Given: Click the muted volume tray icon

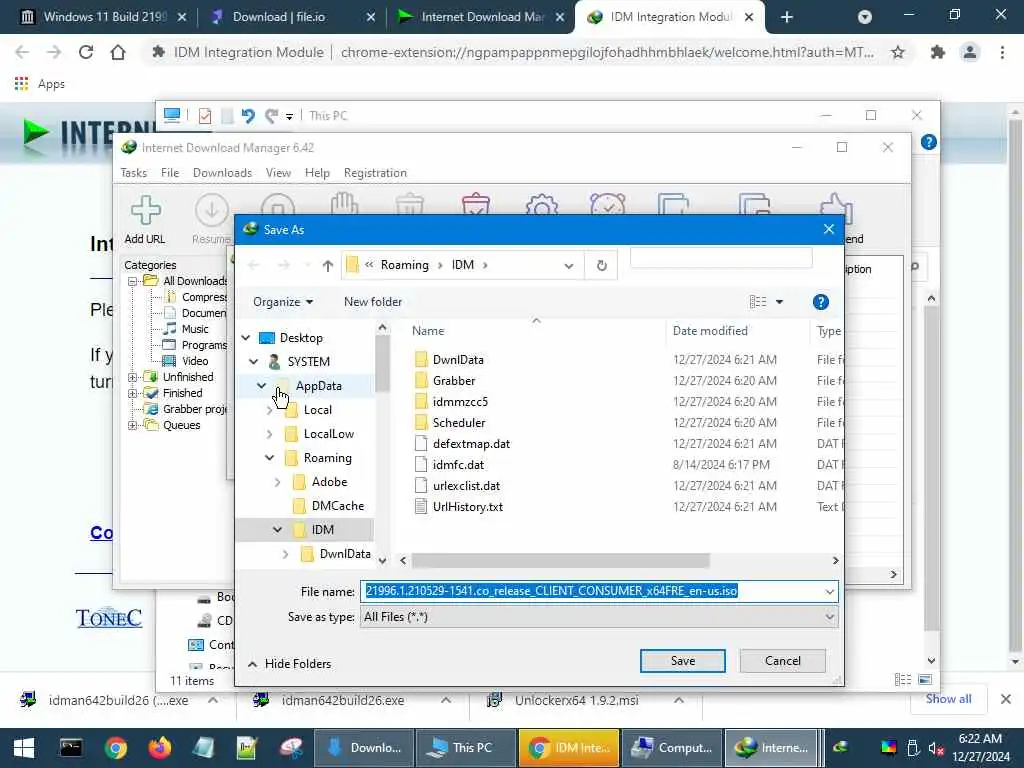Looking at the screenshot, I should pos(935,748).
